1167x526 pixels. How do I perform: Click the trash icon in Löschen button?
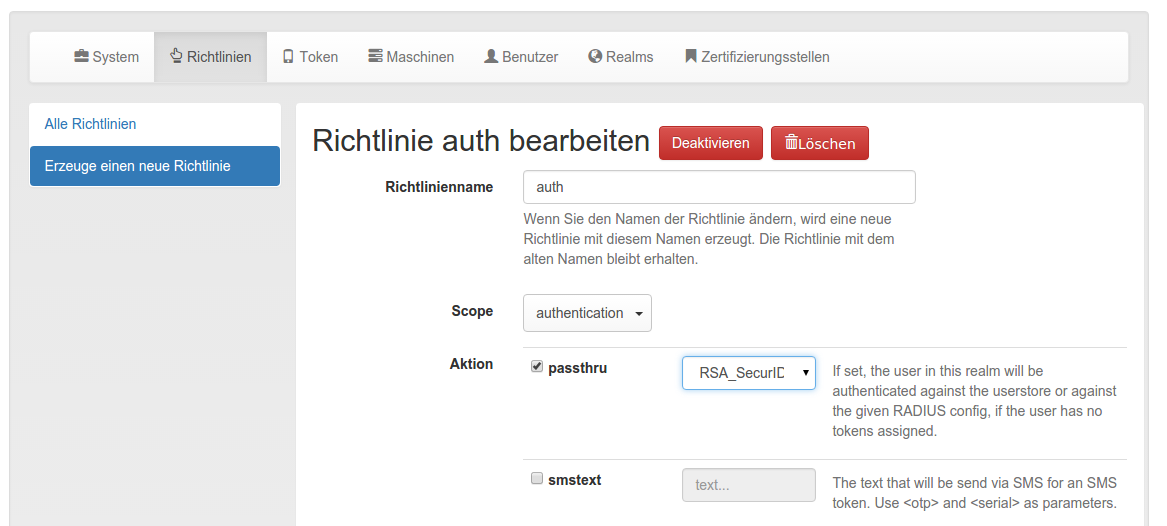coord(791,143)
